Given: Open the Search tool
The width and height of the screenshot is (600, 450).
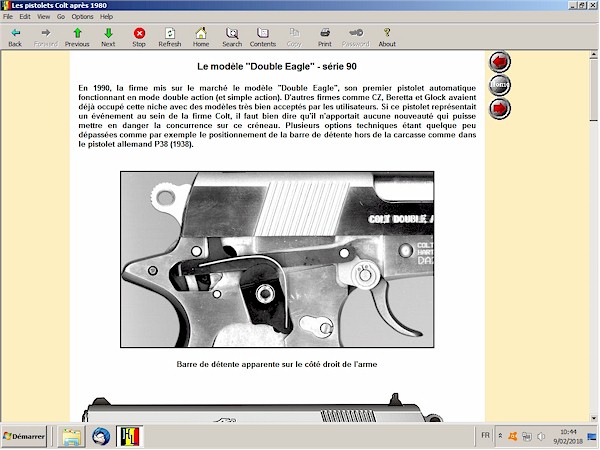Looking at the screenshot, I should coord(232,37).
